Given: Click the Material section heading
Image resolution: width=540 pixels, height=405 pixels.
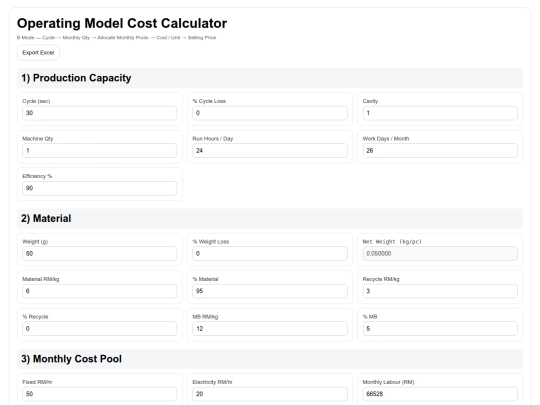Looking at the screenshot, I should click(x=270, y=218).
